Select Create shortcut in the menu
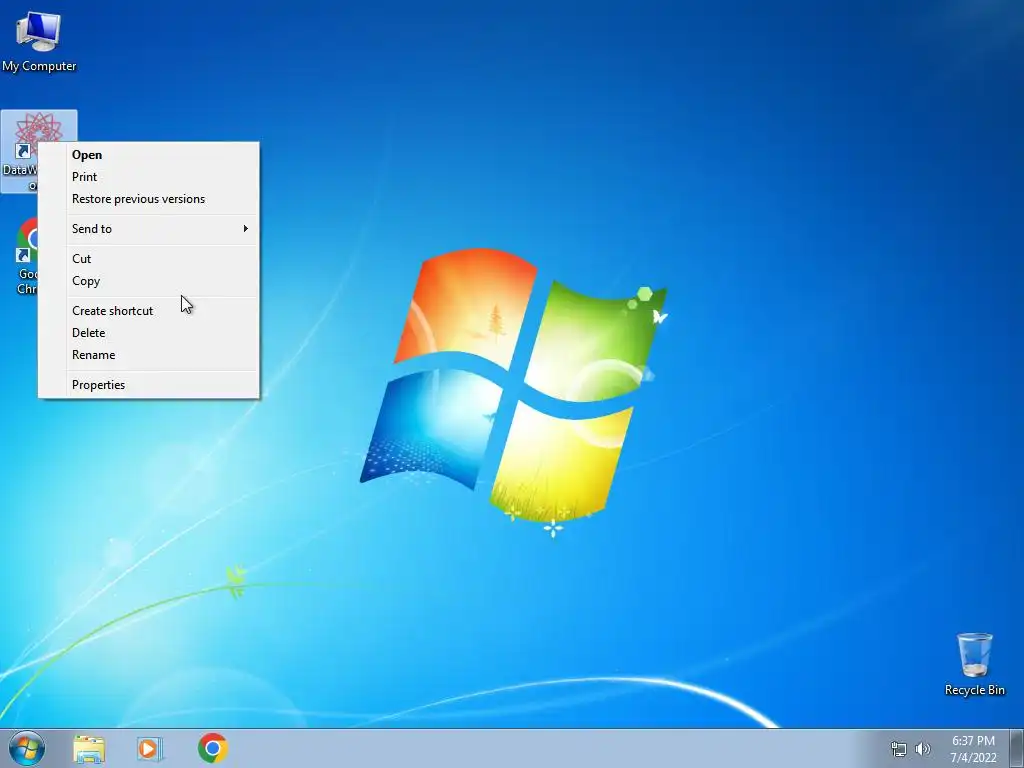 click(149, 312)
